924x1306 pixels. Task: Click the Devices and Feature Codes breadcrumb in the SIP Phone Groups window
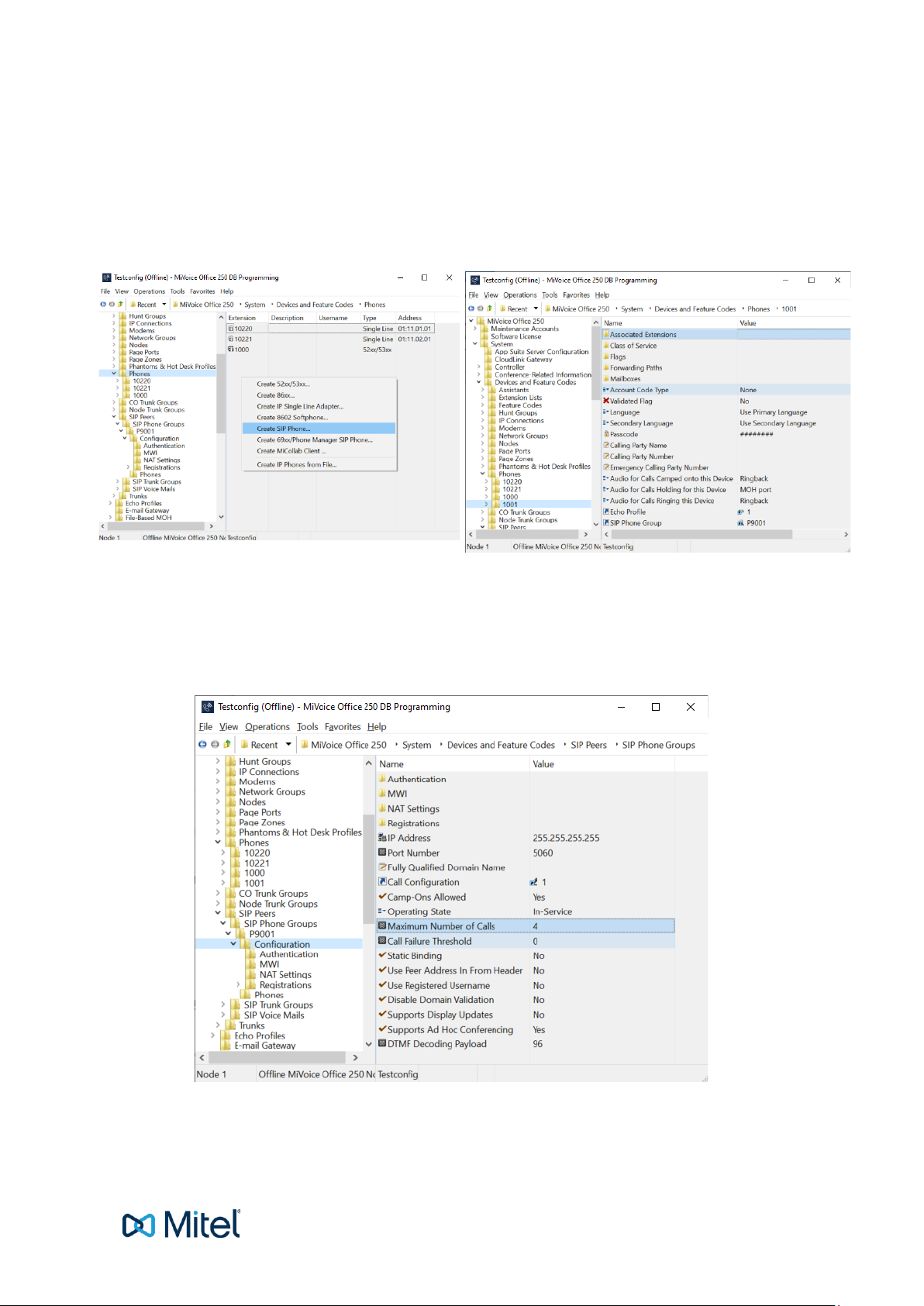coord(501,745)
